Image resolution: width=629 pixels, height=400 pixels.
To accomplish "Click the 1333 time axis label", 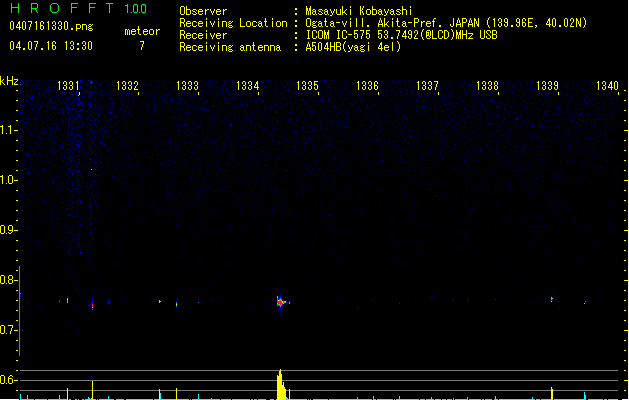I will pyautogui.click(x=187, y=86).
